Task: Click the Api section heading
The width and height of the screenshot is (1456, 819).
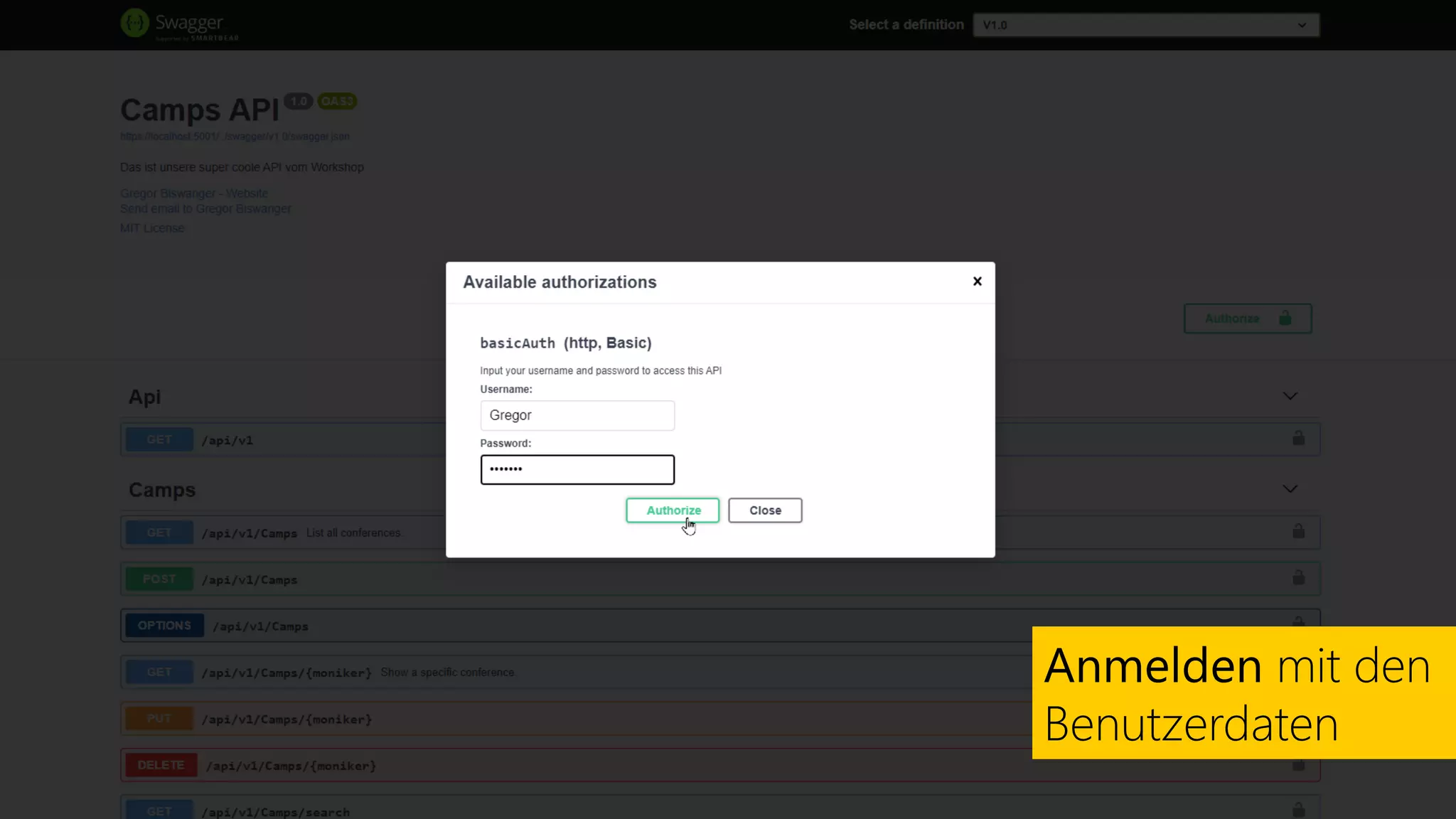Action: tap(144, 397)
